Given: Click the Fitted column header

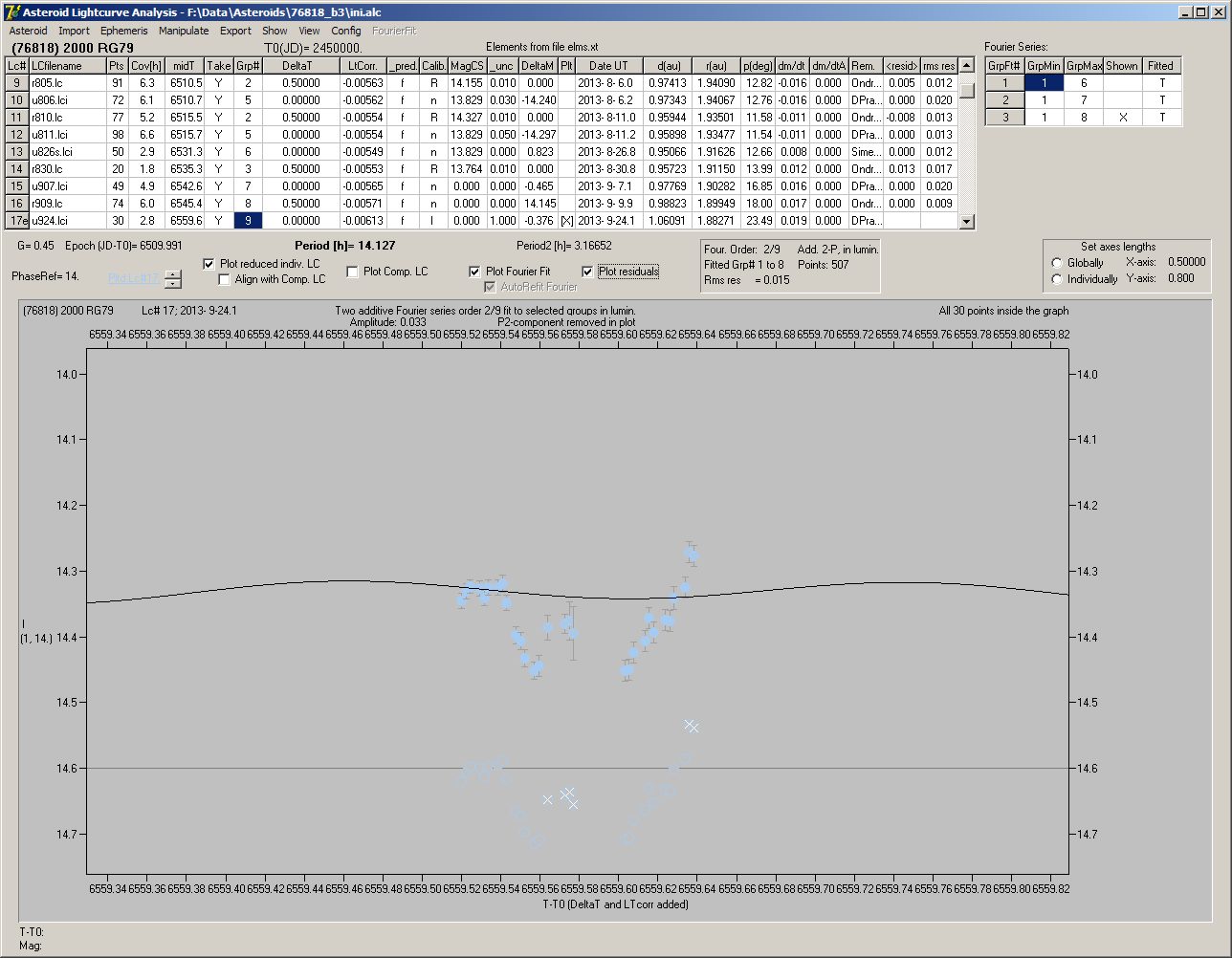Looking at the screenshot, I should tap(1161, 66).
